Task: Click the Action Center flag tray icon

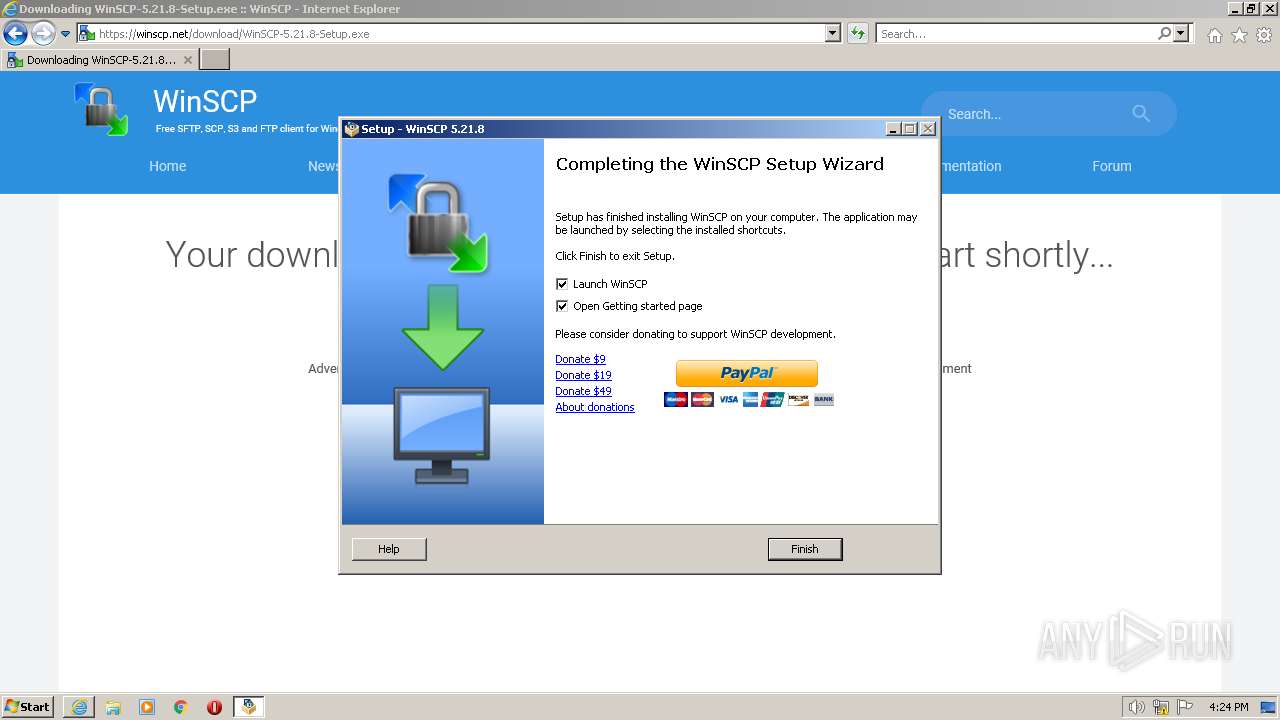Action: pyautogui.click(x=1185, y=707)
